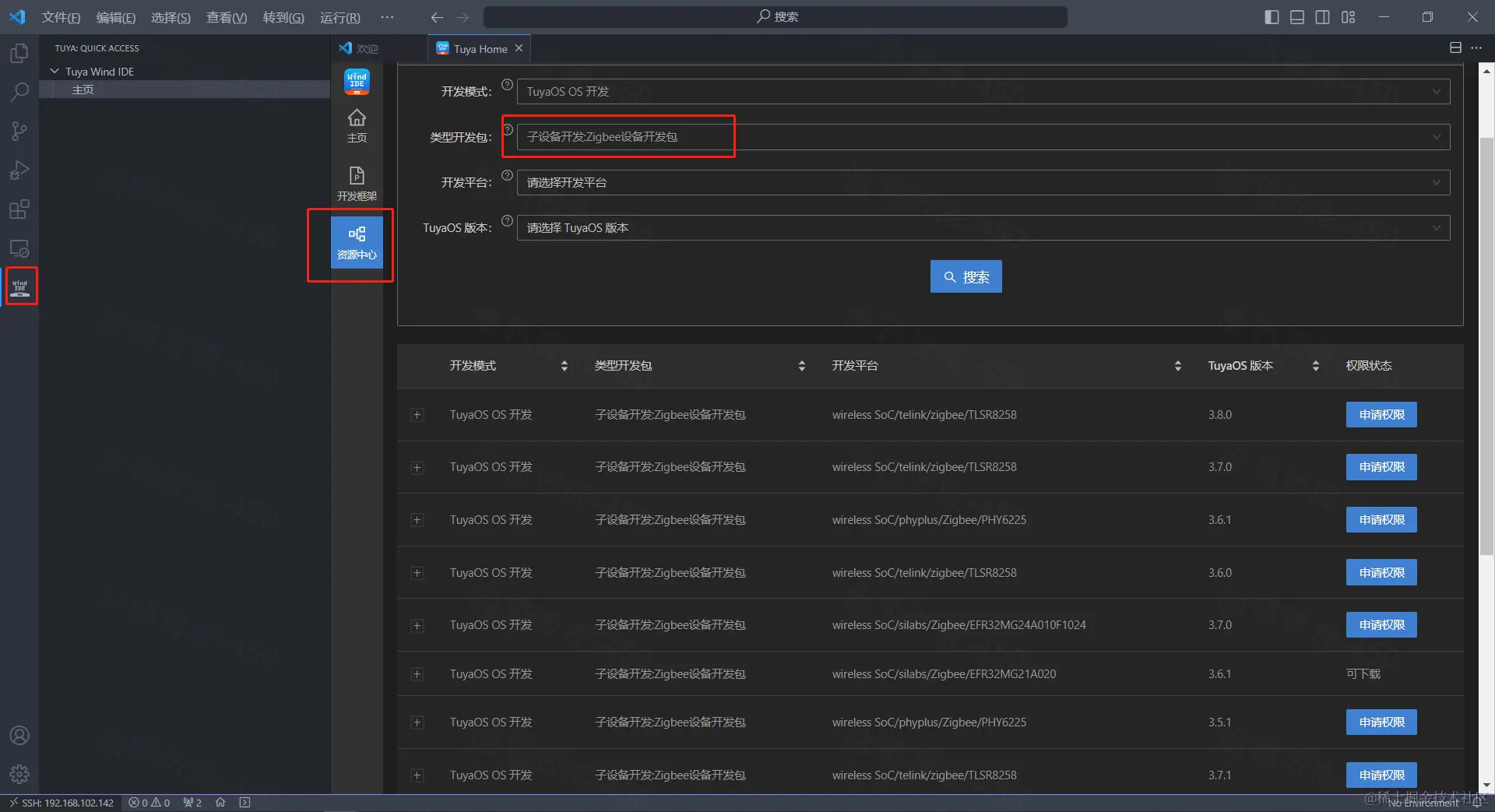Open Source Control view
This screenshot has height=812, width=1495.
point(19,131)
